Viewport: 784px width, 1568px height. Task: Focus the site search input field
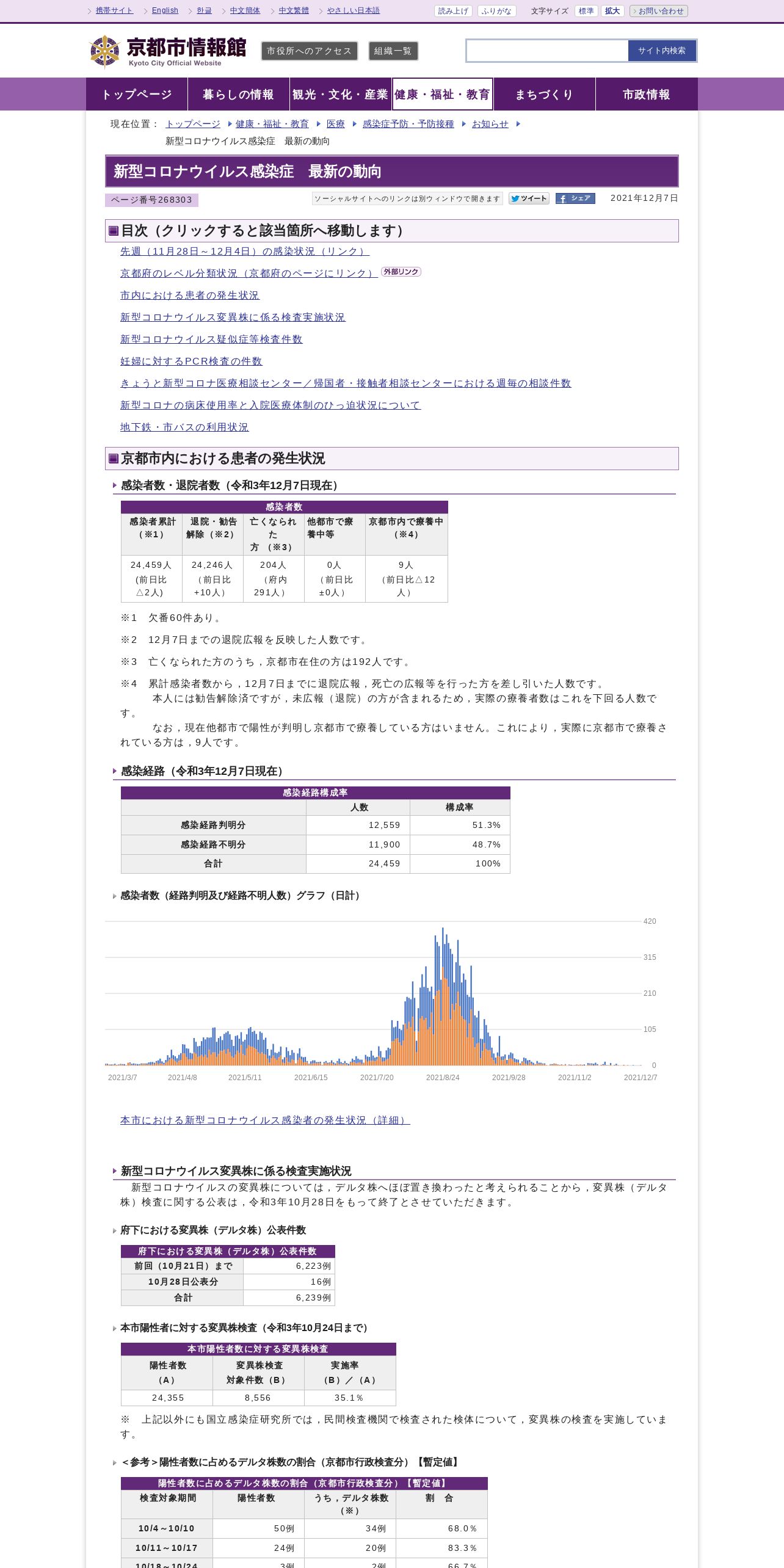coord(547,51)
